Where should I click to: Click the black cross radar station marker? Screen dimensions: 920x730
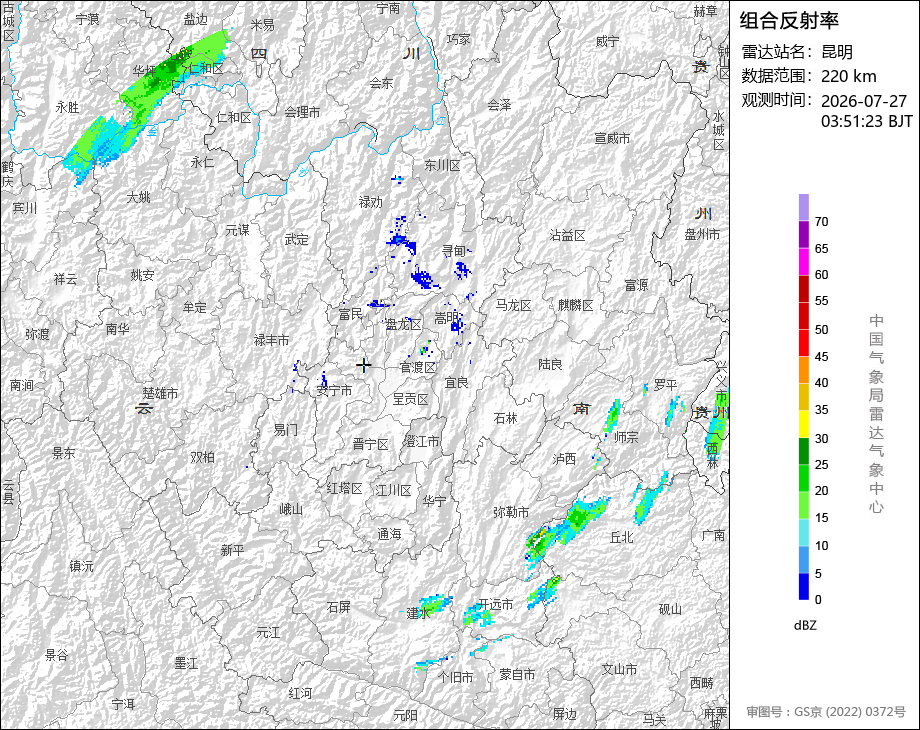click(x=364, y=365)
